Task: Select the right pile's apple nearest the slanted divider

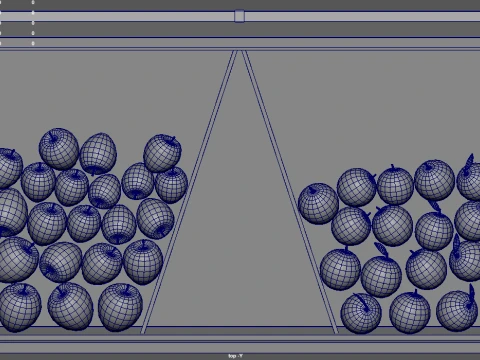Action: pyautogui.click(x=318, y=203)
